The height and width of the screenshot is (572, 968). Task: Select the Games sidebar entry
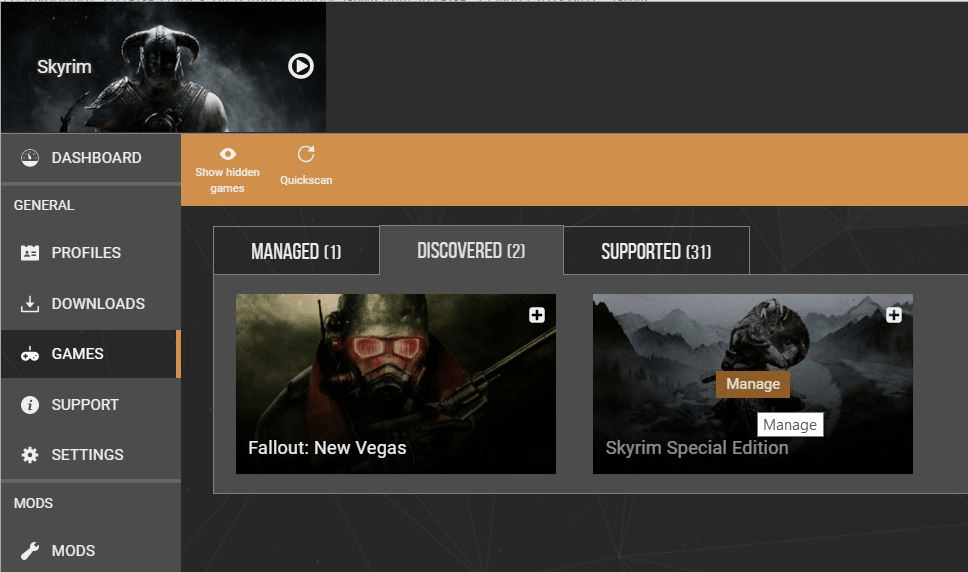click(x=91, y=354)
